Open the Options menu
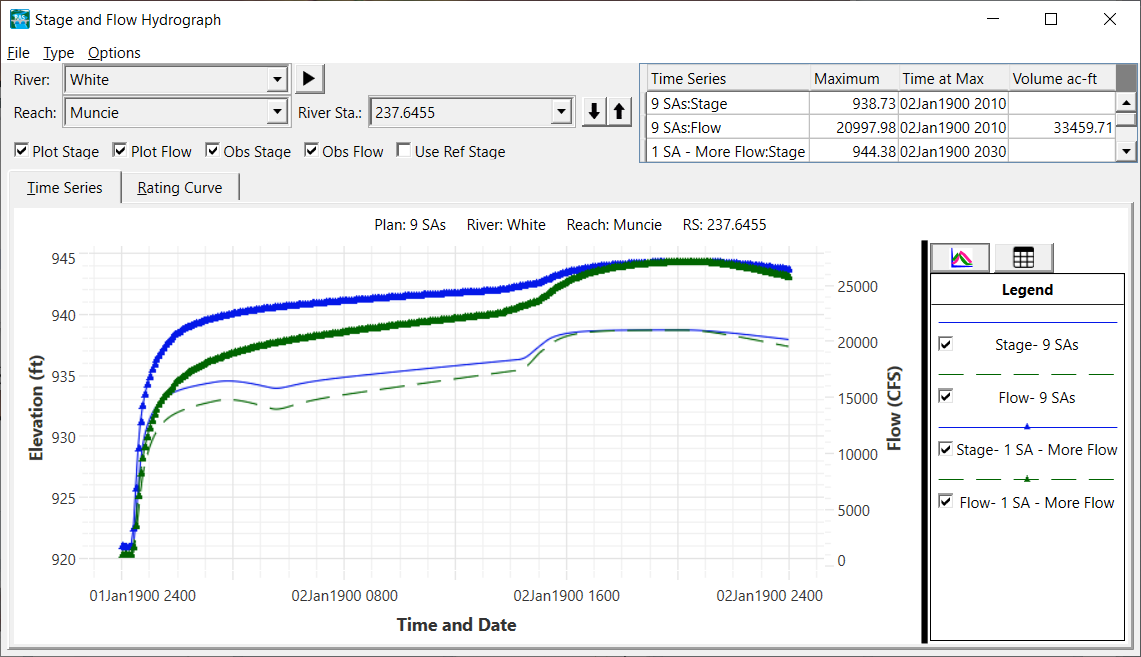This screenshot has width=1141, height=657. click(114, 53)
